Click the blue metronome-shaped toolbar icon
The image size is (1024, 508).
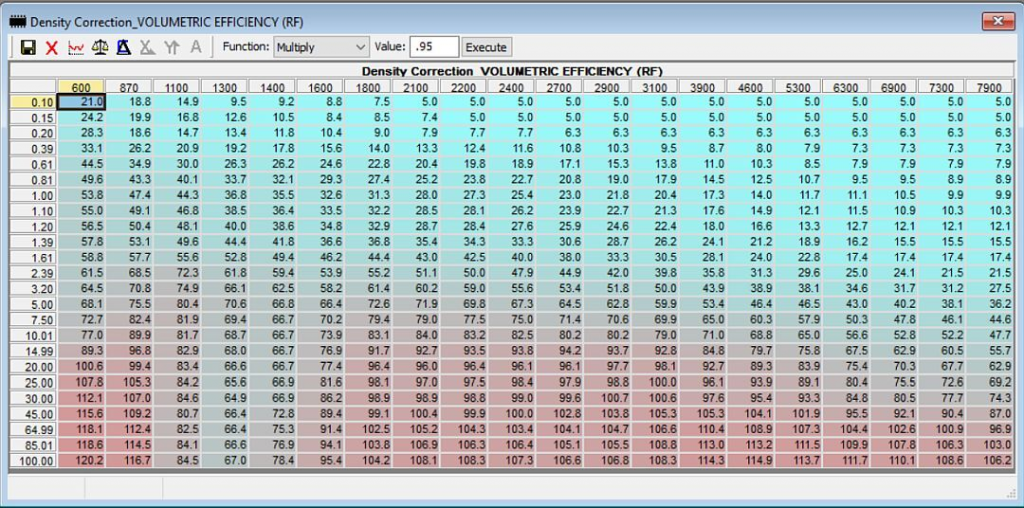(123, 47)
